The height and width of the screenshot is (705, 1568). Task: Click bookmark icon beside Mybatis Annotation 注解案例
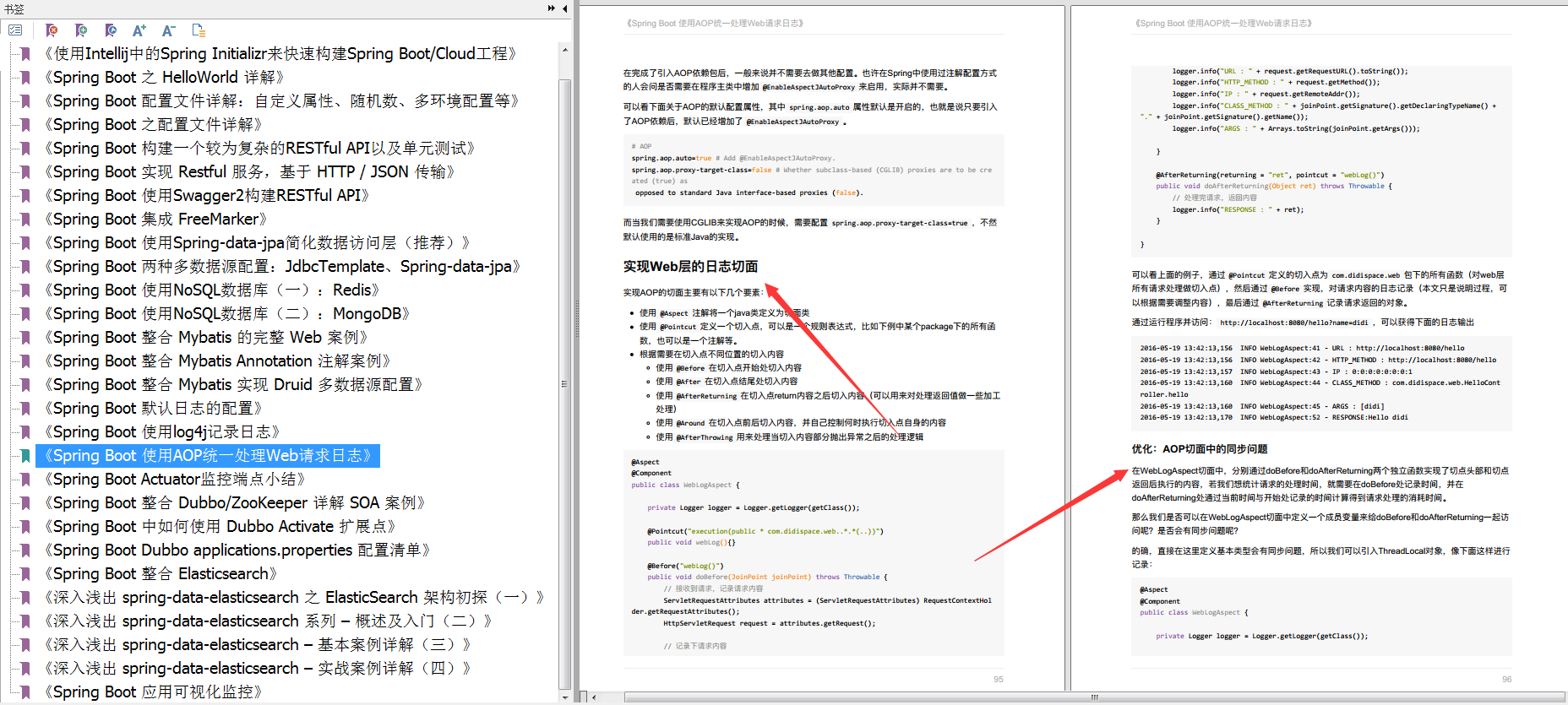click(25, 361)
